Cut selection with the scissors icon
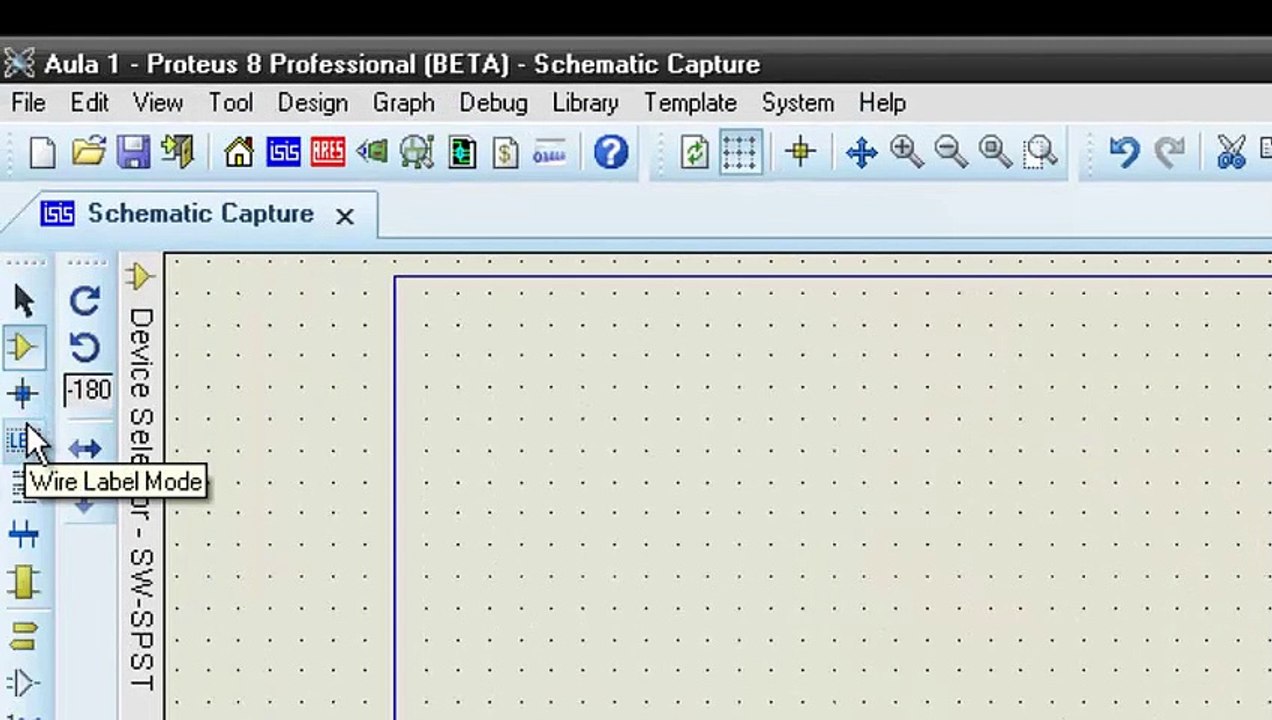 click(1230, 153)
